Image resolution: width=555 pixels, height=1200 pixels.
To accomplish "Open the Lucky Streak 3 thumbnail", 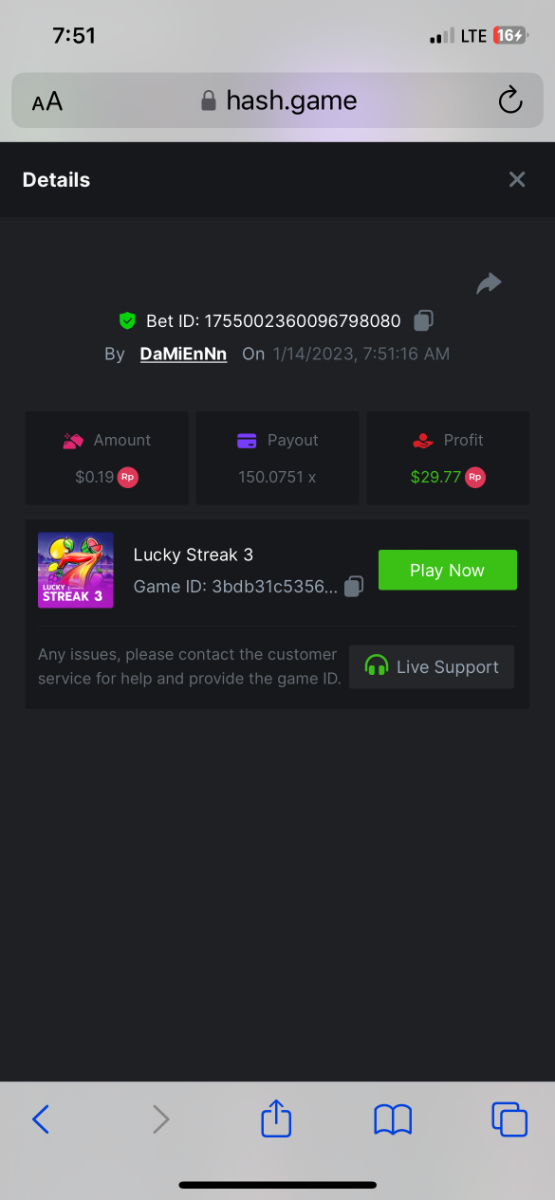I will pyautogui.click(x=76, y=570).
